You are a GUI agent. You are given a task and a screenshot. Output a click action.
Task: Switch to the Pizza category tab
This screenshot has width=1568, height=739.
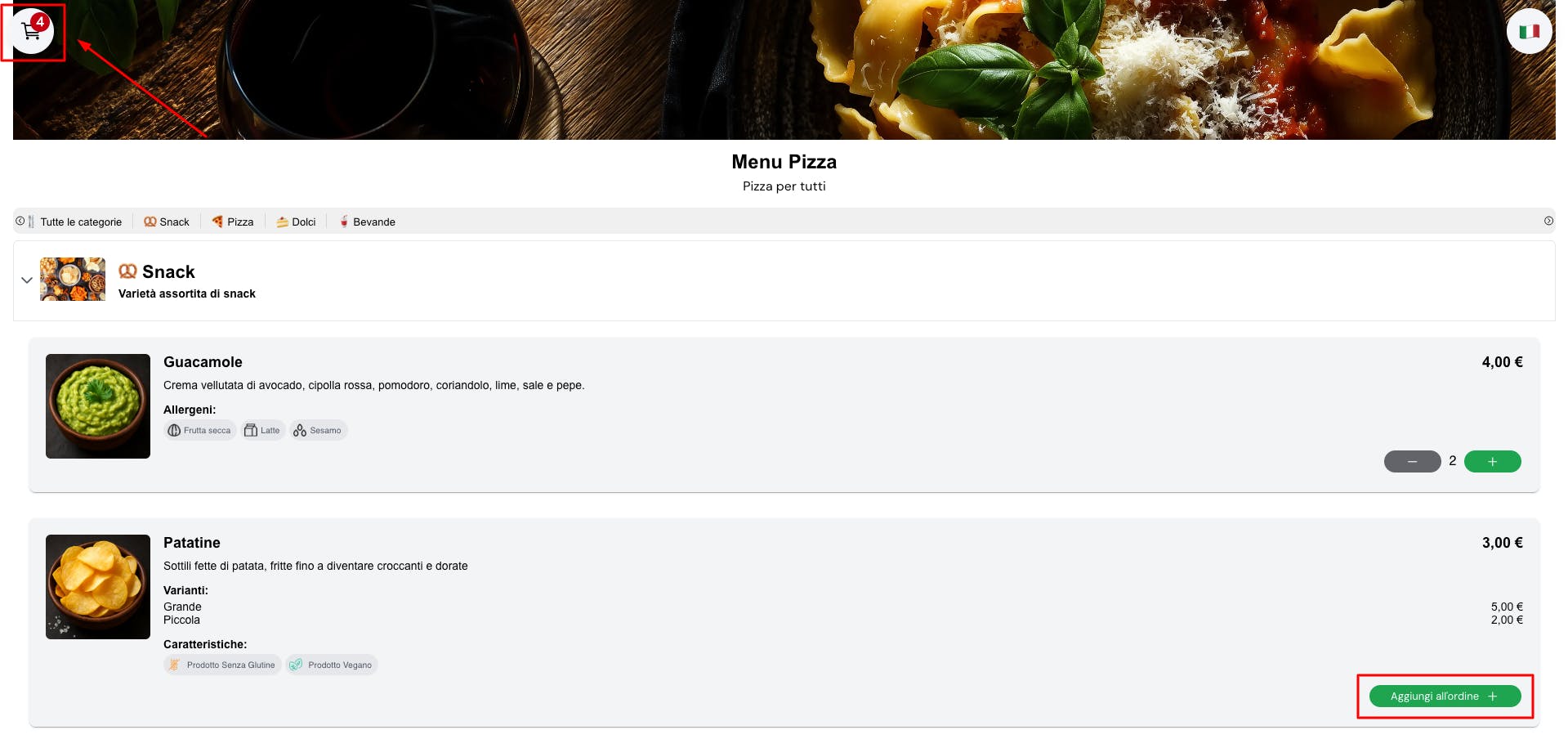(233, 222)
